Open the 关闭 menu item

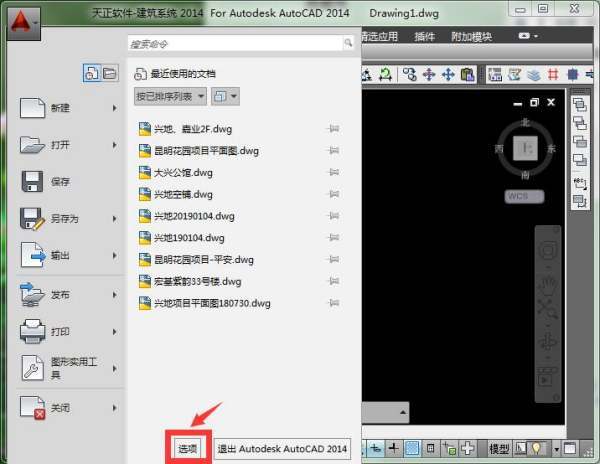tap(68, 408)
